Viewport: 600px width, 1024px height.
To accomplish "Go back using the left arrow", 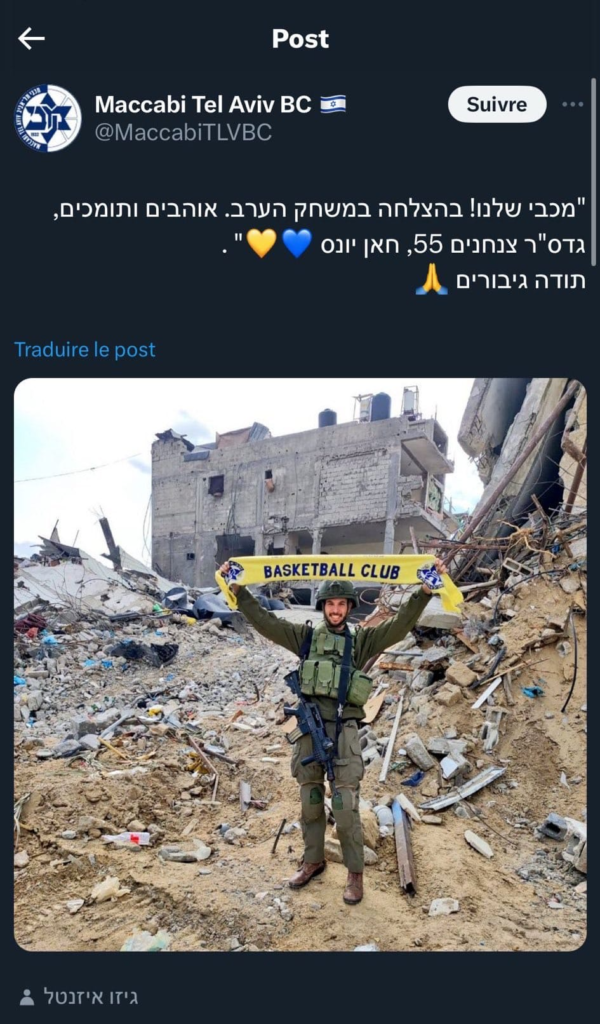I will [x=31, y=39].
